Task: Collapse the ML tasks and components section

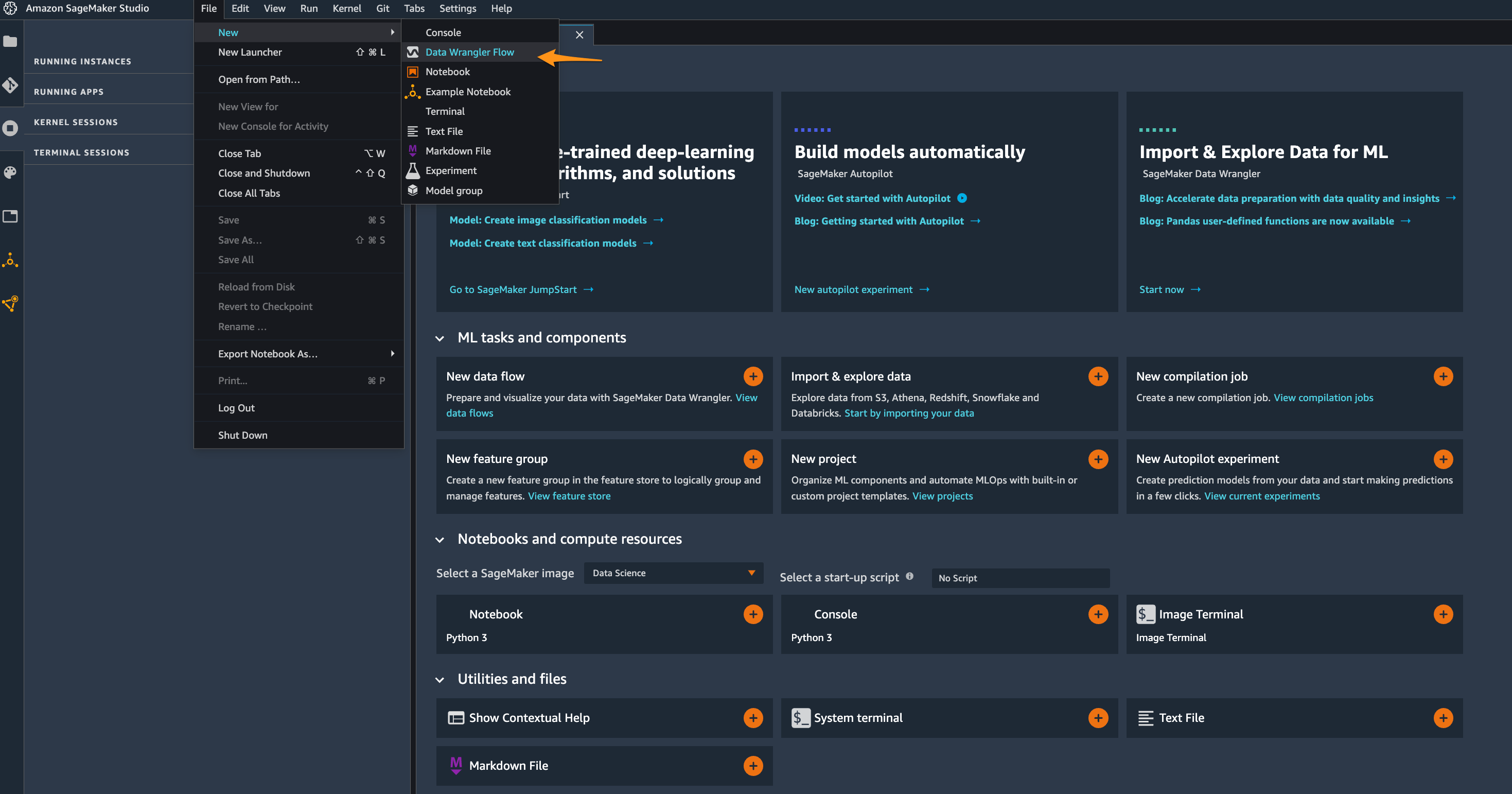Action: tap(439, 338)
